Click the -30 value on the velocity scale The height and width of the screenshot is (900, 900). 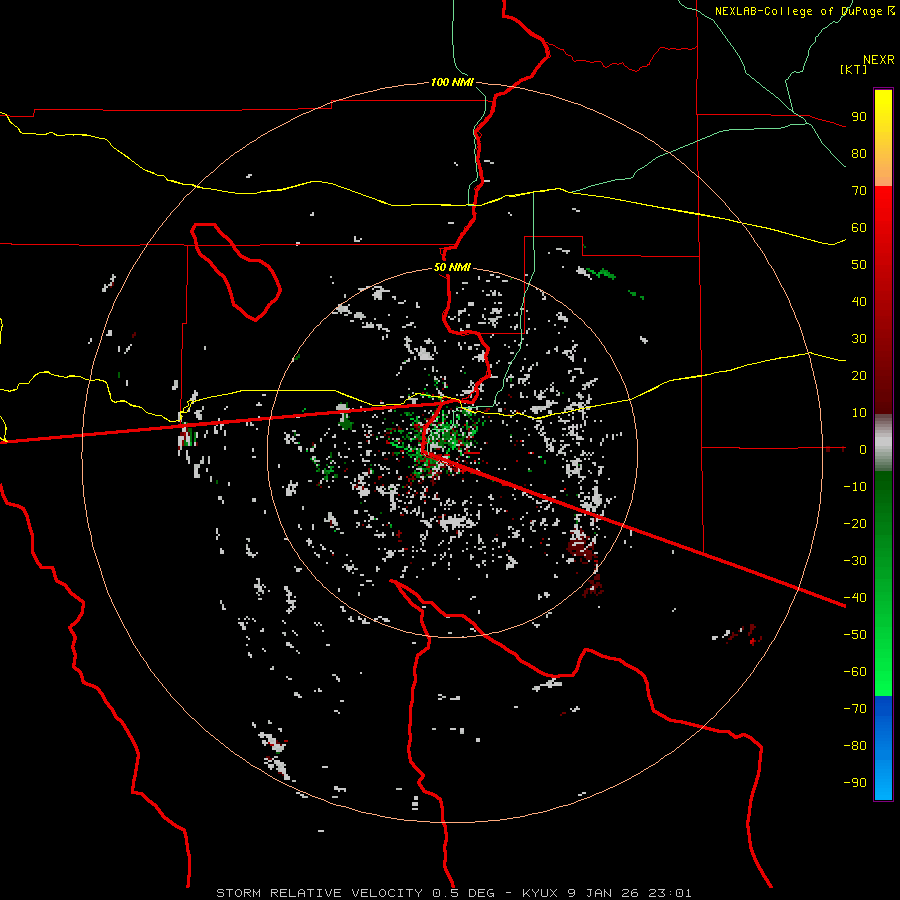click(x=855, y=561)
